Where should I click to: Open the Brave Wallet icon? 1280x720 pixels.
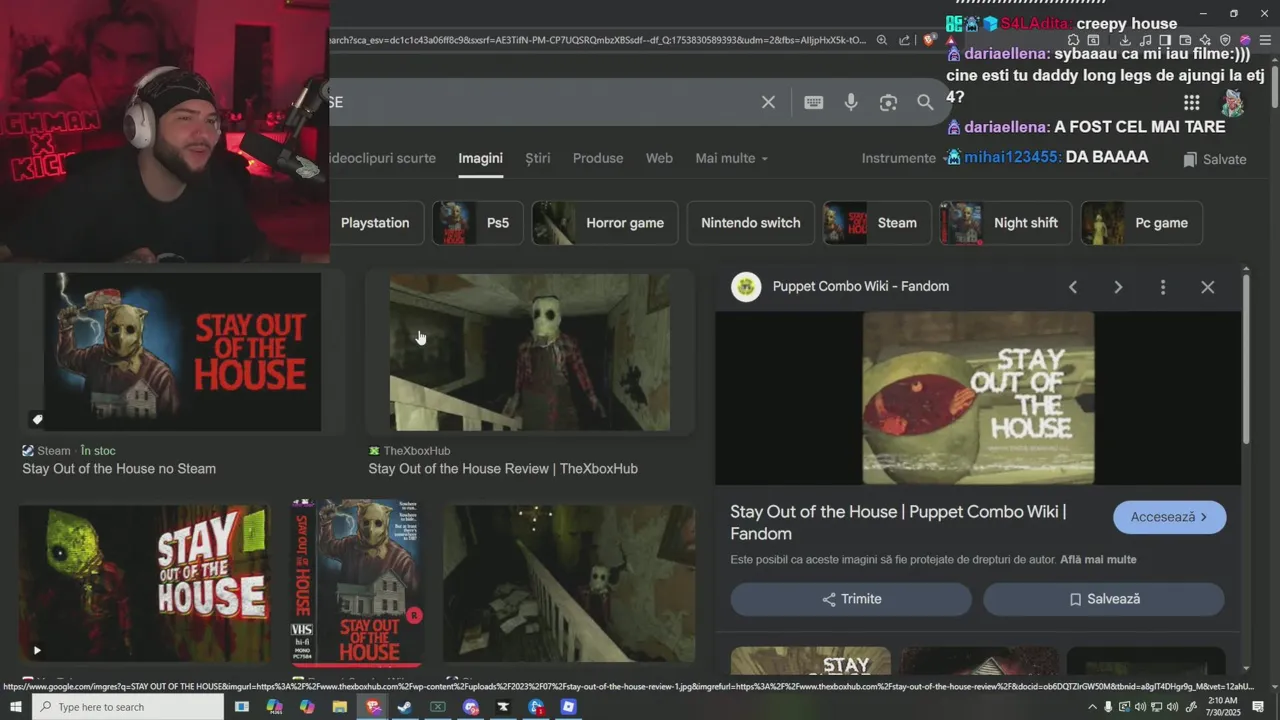point(1185,40)
